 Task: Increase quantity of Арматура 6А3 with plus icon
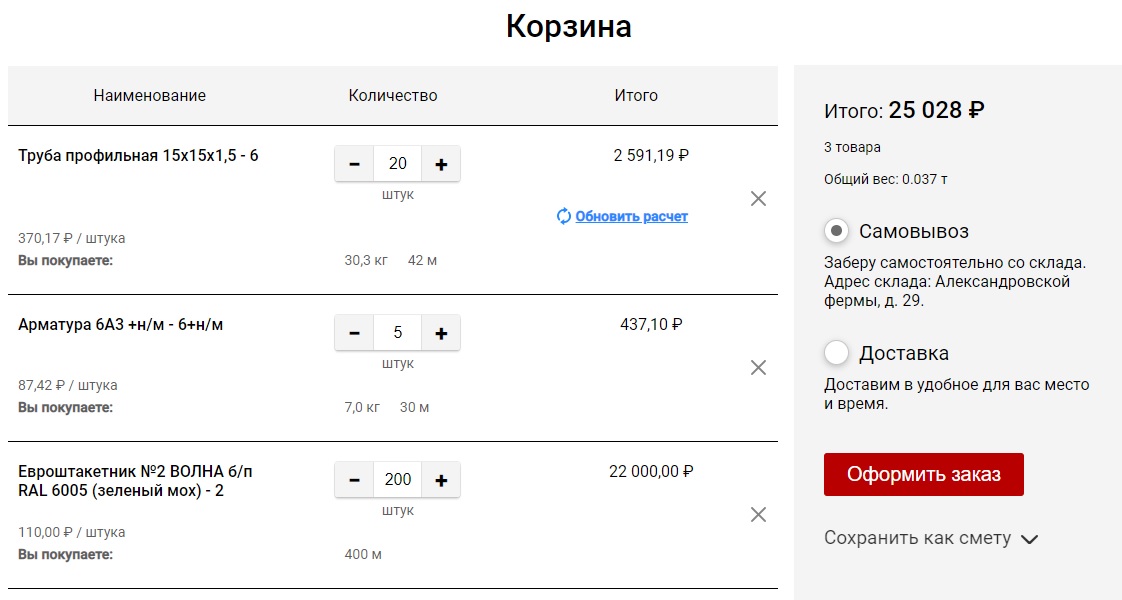point(440,332)
